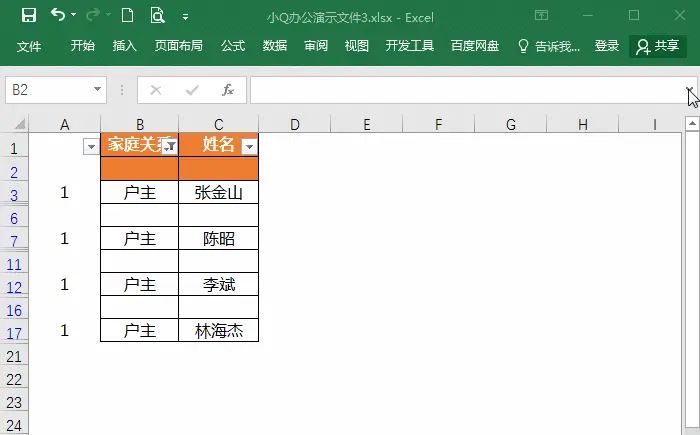Open ribbon display options icon
This screenshot has width=700, height=435.
point(542,16)
